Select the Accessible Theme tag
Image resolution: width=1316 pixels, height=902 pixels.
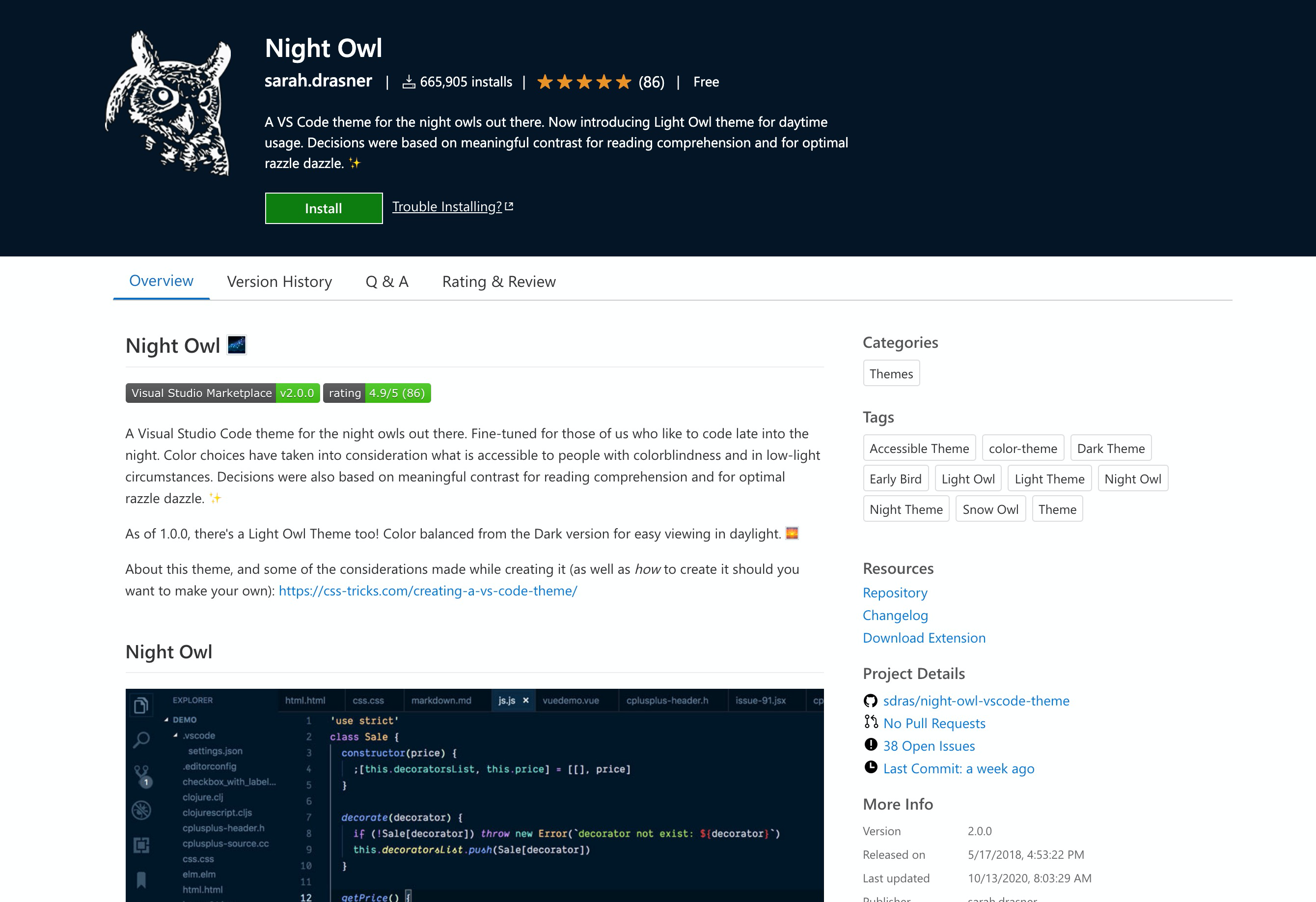click(x=919, y=448)
